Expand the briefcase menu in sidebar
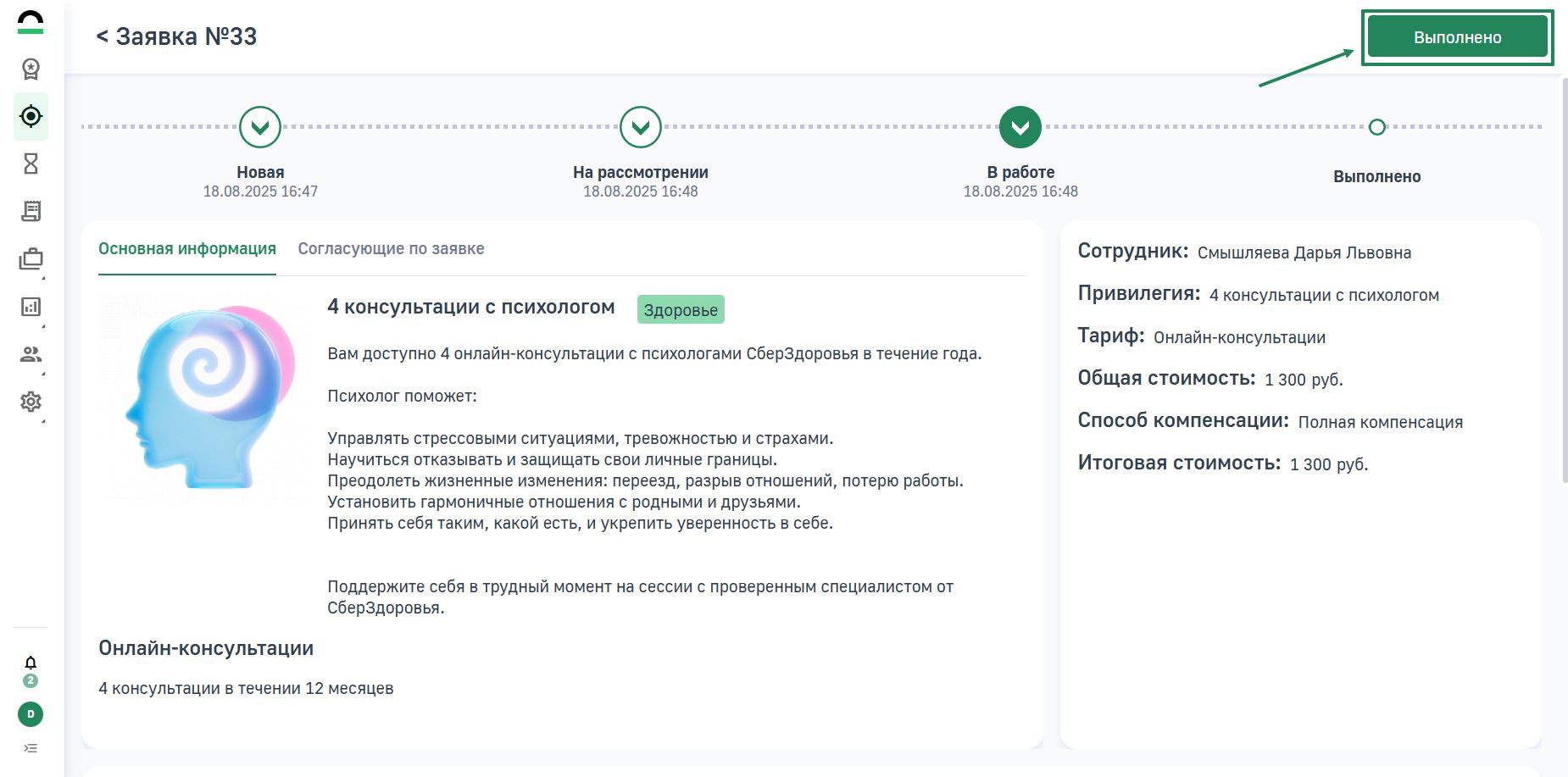 (31, 259)
